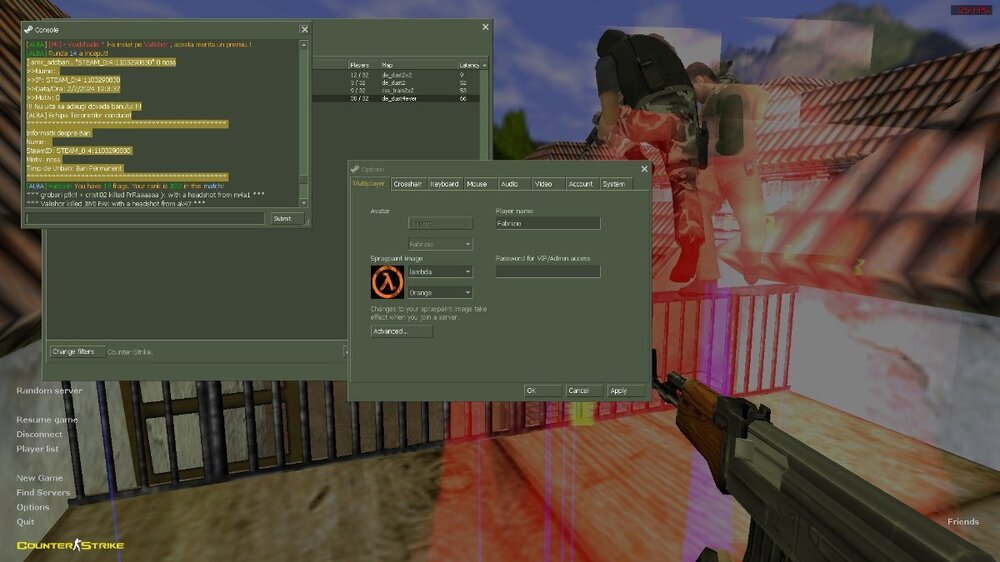Expand the Orange spray color dropdown
1000x562 pixels.
440,292
